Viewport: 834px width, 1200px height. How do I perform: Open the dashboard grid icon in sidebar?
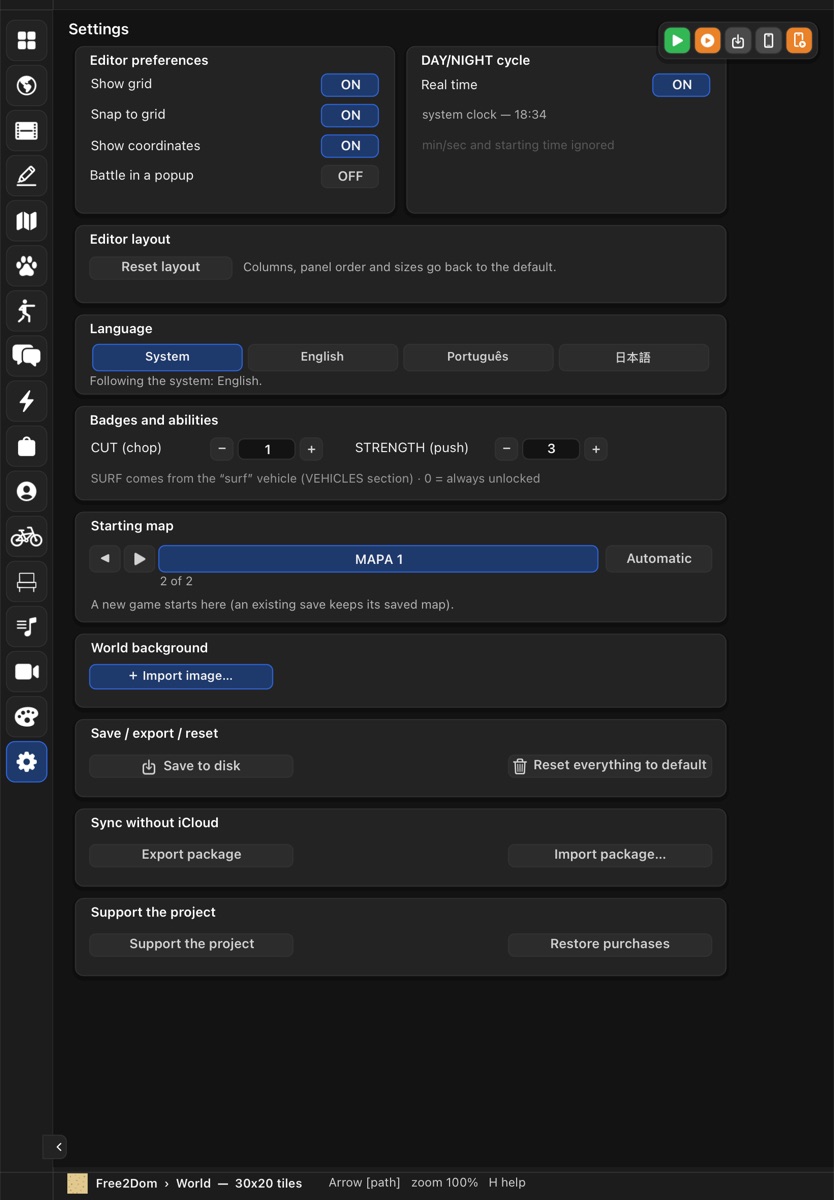(27, 40)
